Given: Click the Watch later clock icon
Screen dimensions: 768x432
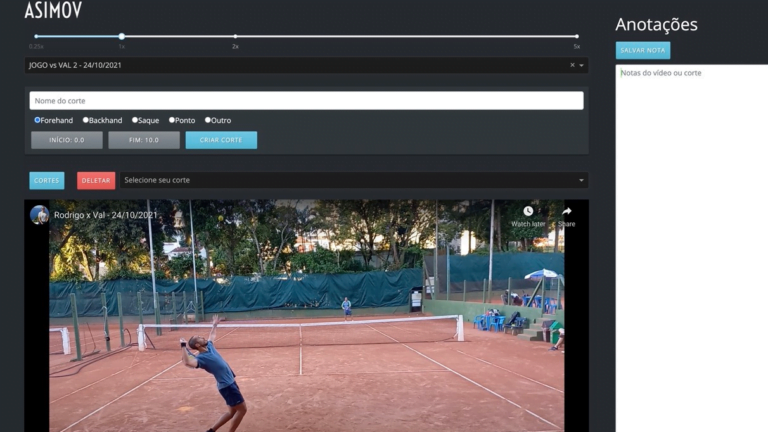Looking at the screenshot, I should 528,212.
